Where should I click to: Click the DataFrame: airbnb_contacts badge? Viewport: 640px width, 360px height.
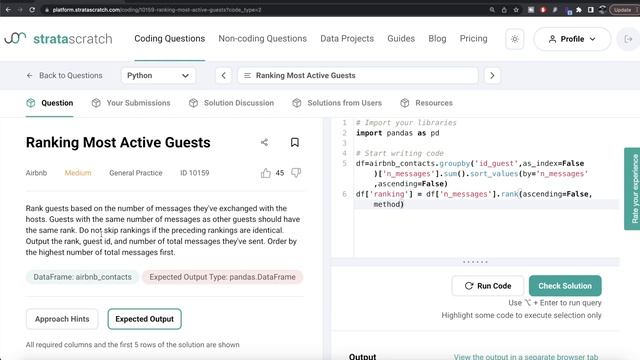click(82, 277)
